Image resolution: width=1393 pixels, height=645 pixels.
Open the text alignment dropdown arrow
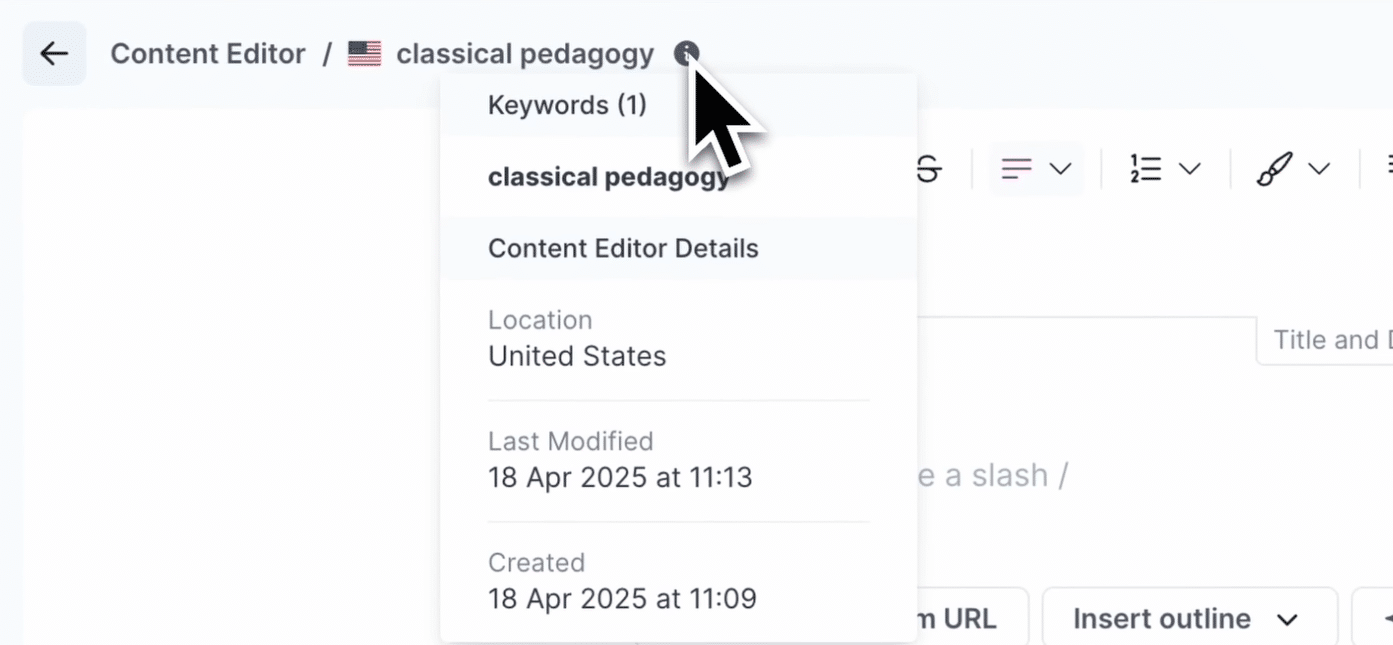(x=1060, y=169)
